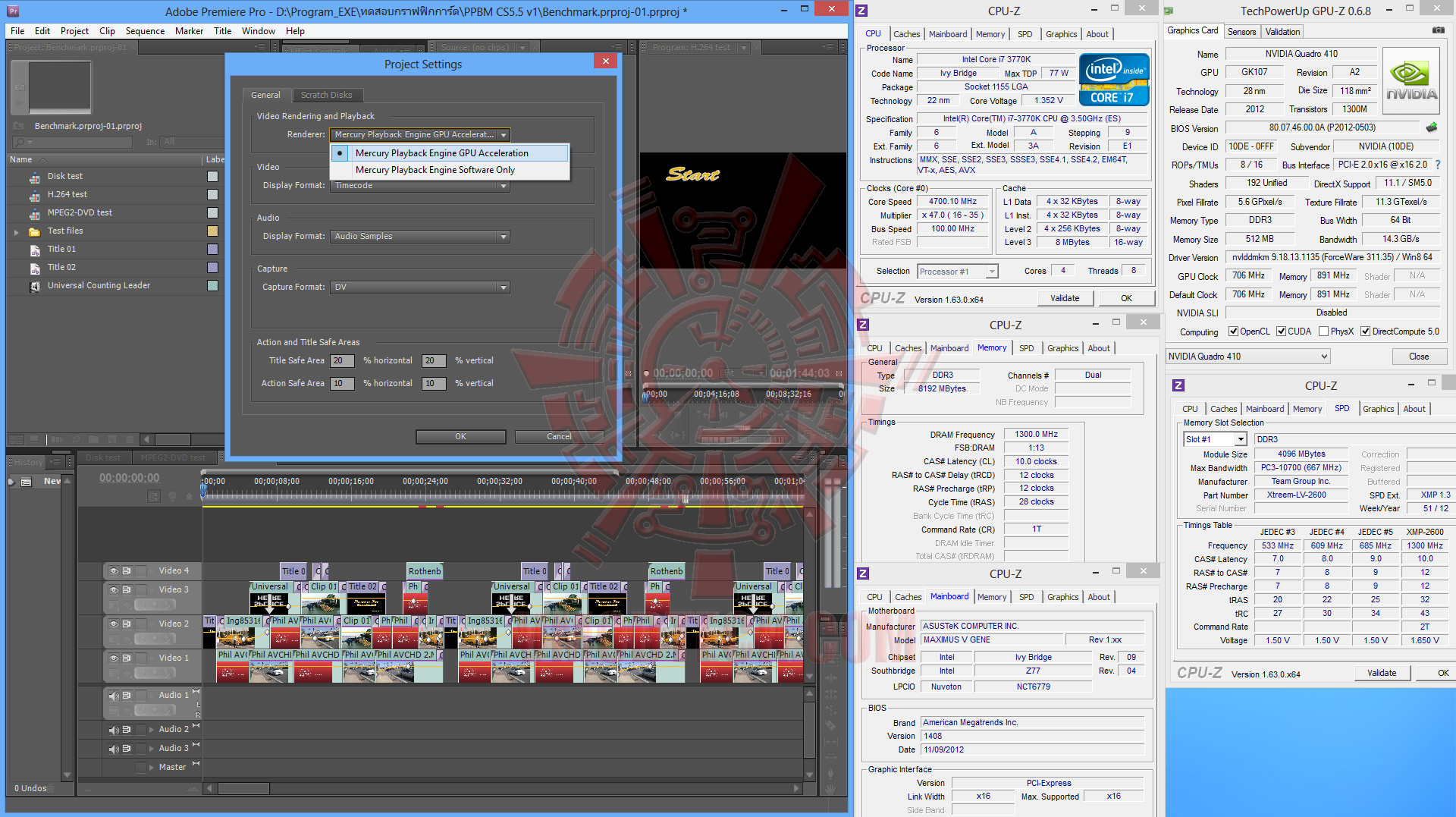Click the Test files bin folder icon
The height and width of the screenshot is (817, 1456).
(35, 231)
